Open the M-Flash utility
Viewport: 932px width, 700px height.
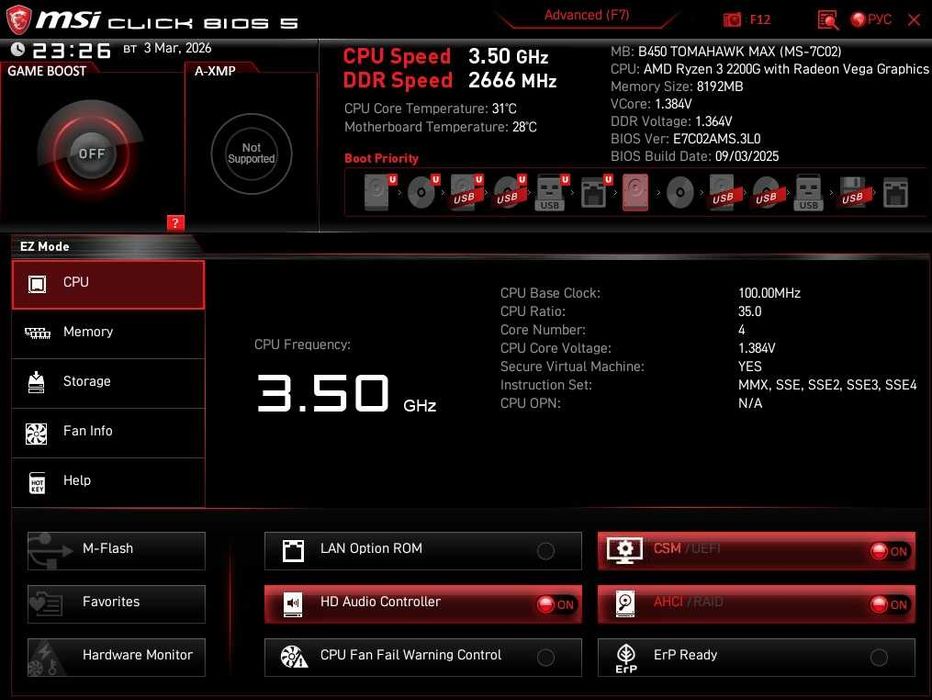pyautogui.click(x=116, y=551)
